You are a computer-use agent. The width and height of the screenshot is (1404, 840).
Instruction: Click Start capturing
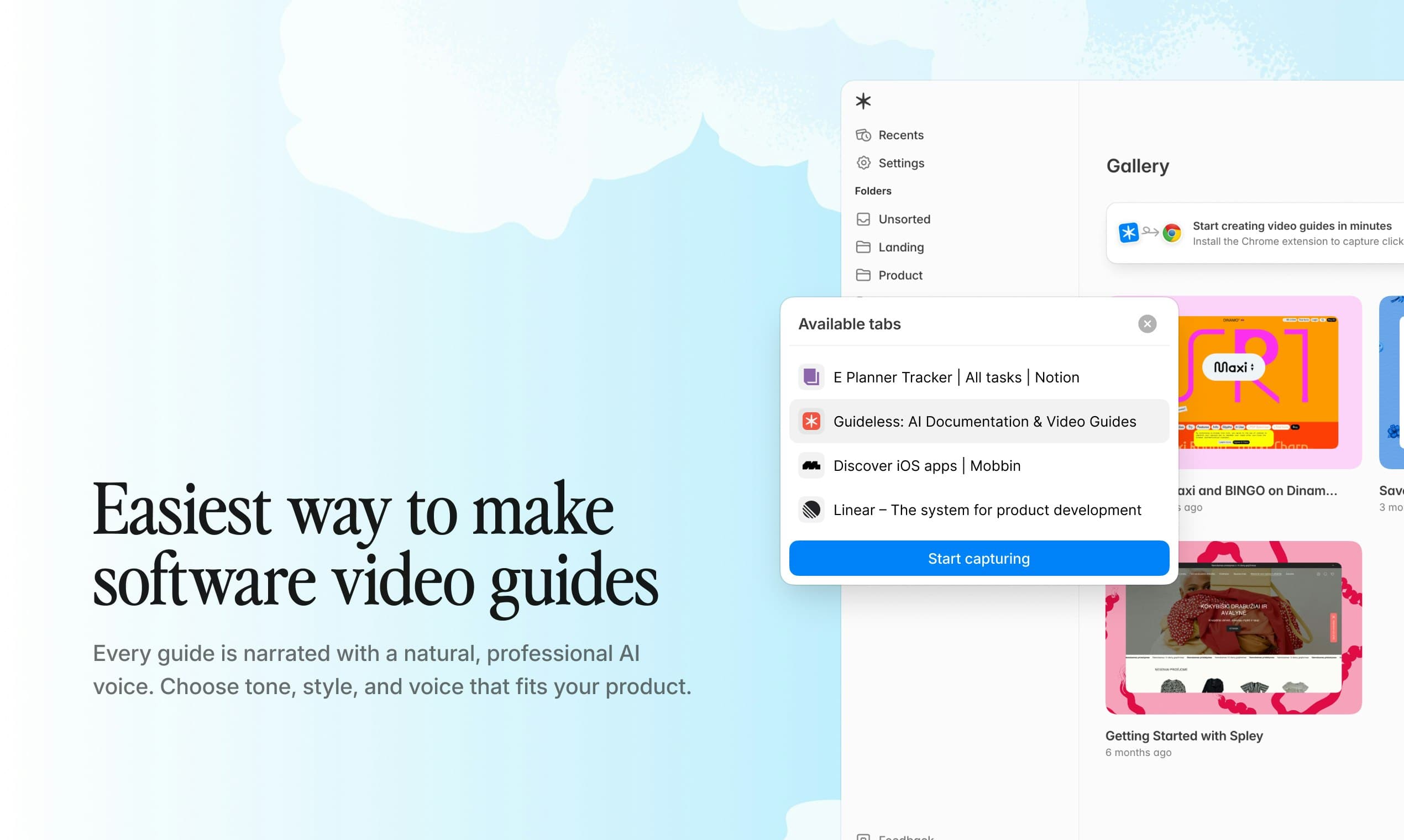pyautogui.click(x=979, y=558)
